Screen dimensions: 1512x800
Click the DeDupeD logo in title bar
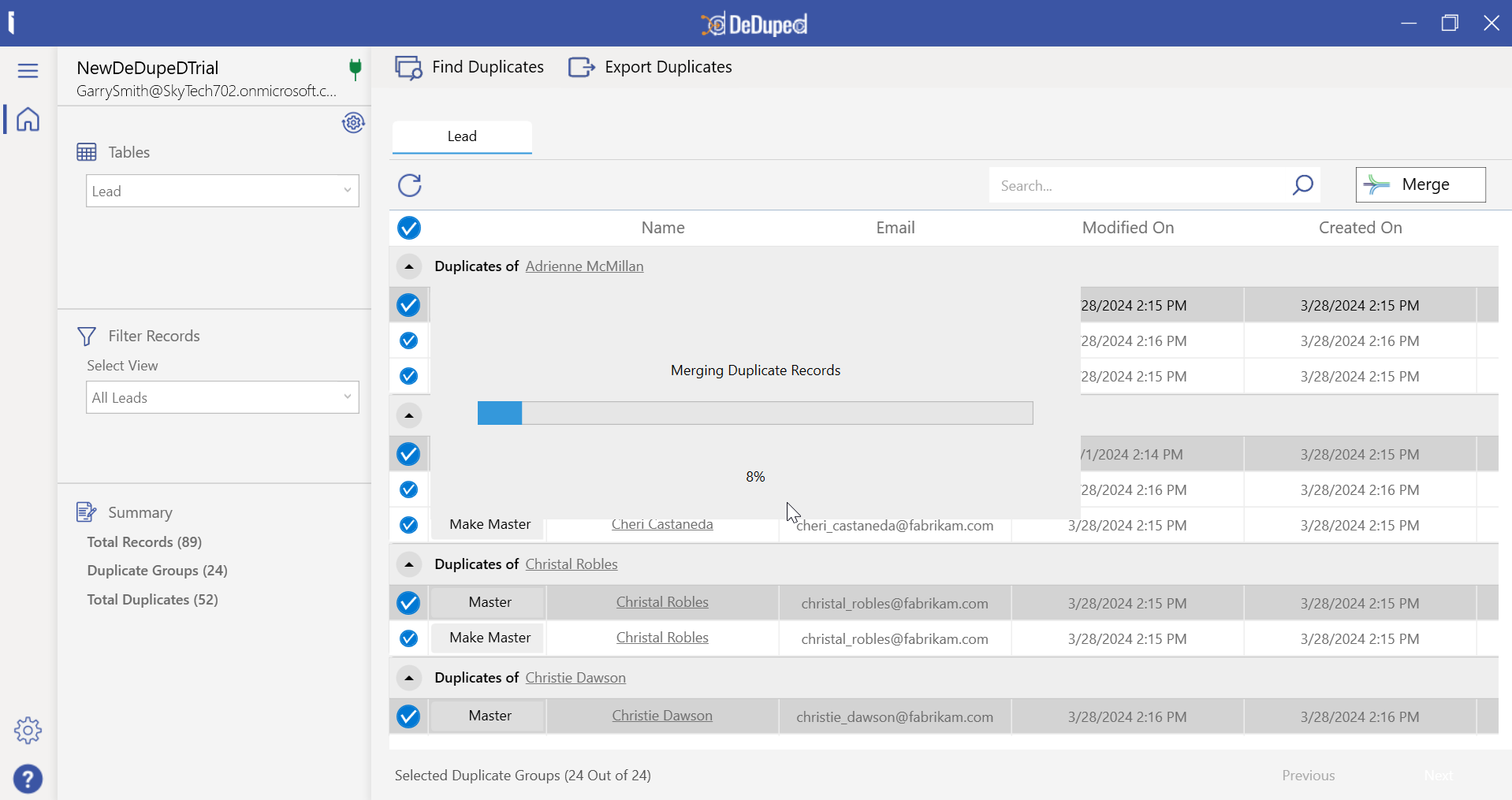754,24
